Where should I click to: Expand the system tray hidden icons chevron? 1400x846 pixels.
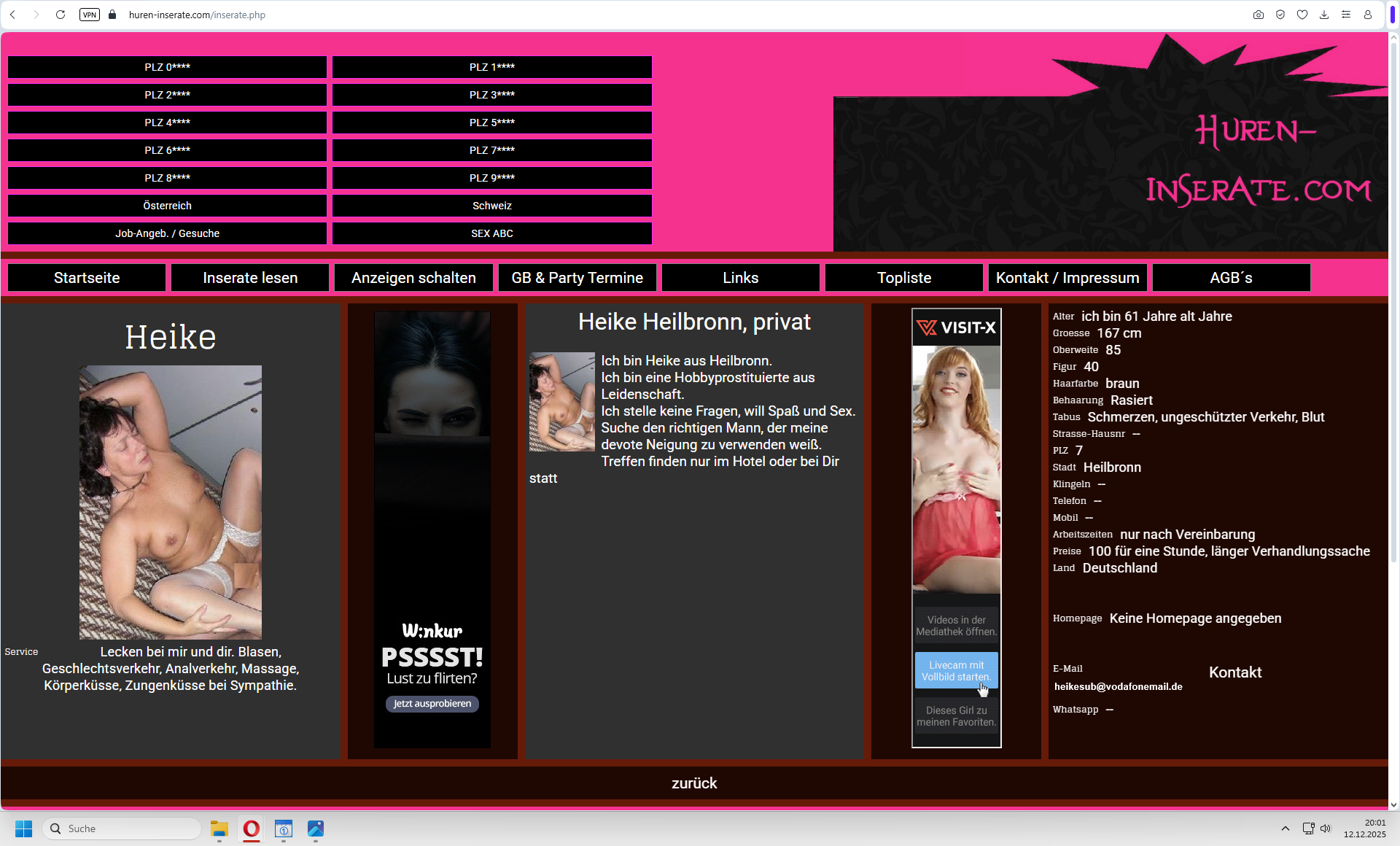pos(1286,828)
